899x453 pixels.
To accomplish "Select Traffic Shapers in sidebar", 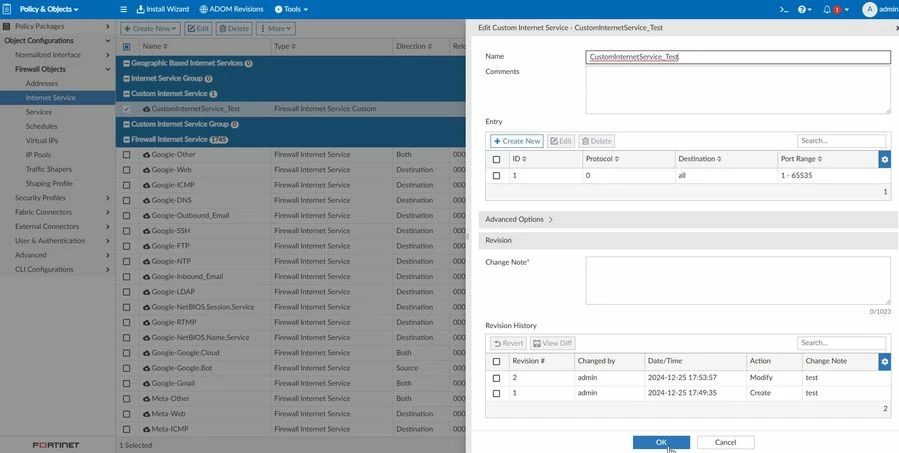I will pyautogui.click(x=49, y=170).
